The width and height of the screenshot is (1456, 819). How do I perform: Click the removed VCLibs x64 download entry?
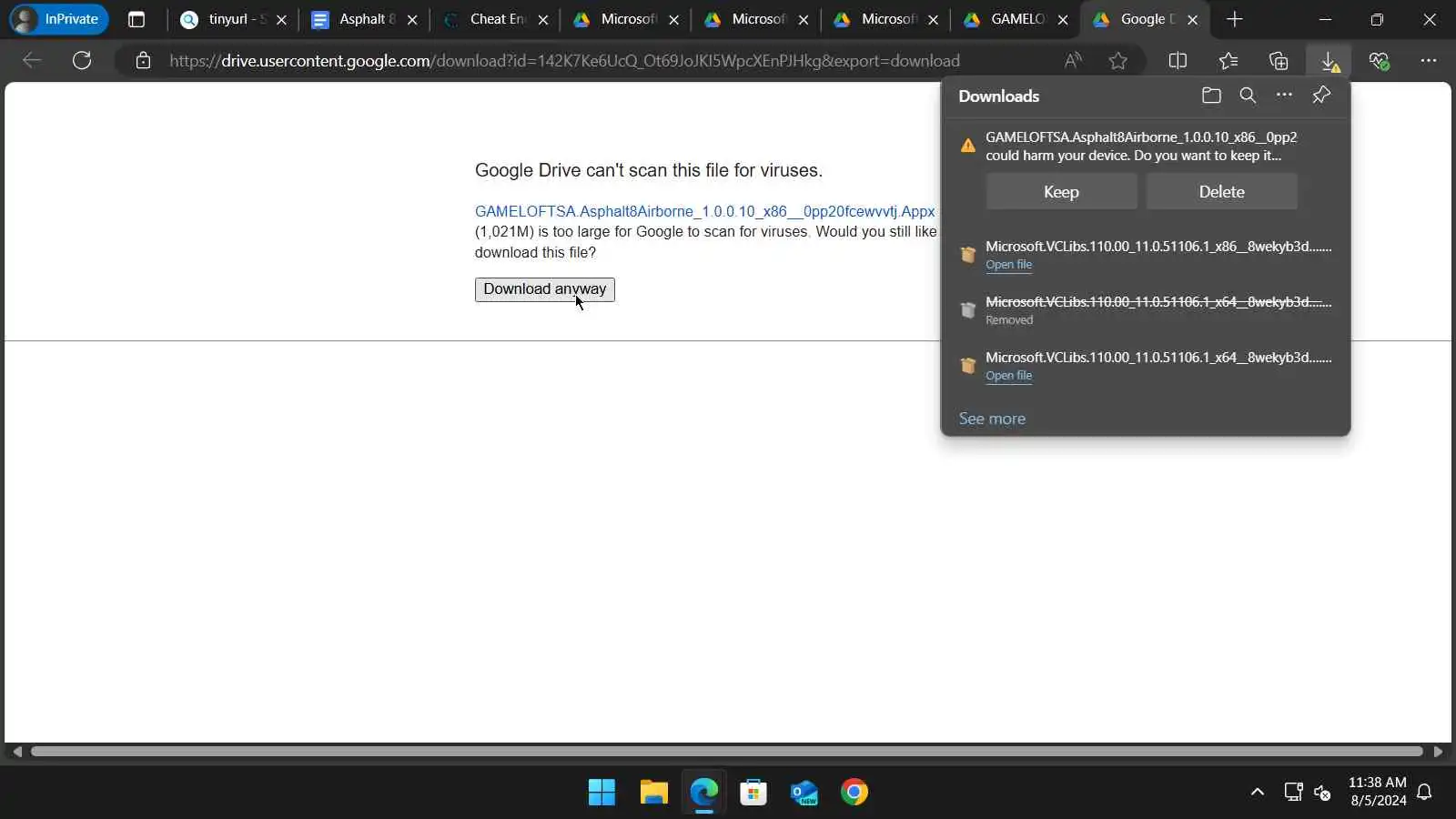pyautogui.click(x=1145, y=310)
